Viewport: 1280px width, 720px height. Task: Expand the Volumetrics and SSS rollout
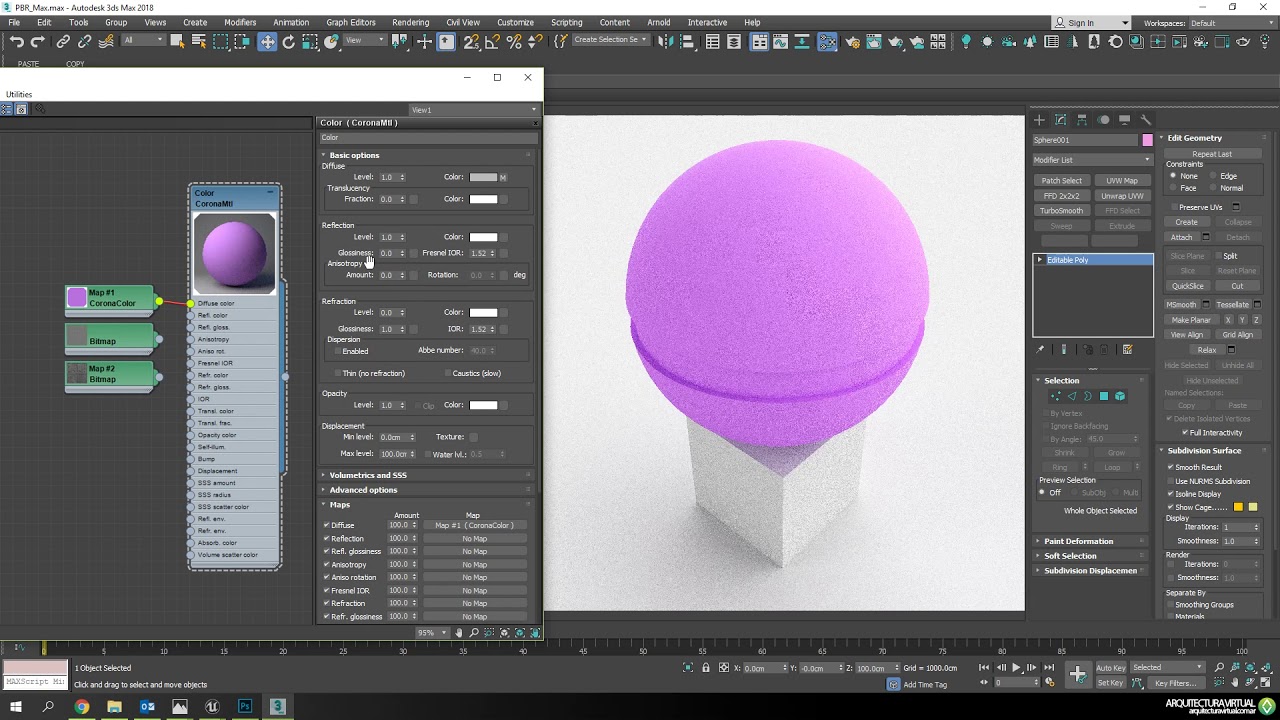(x=367, y=475)
